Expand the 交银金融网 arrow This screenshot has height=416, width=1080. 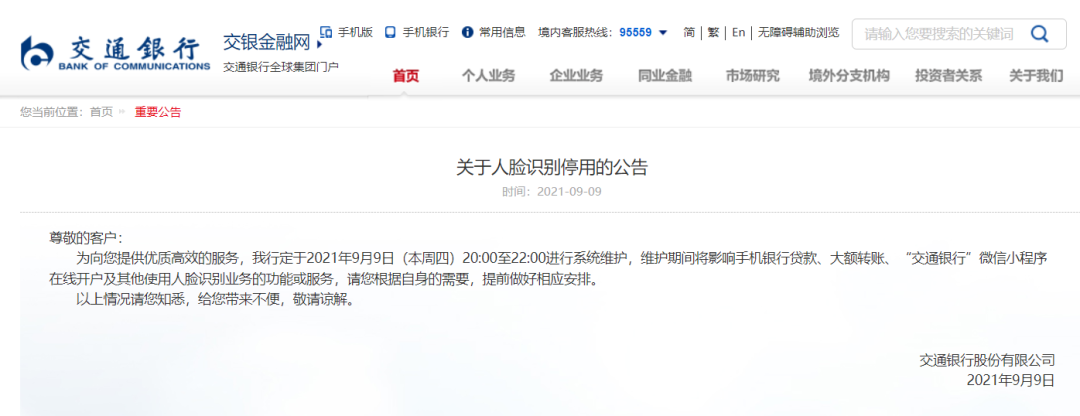pyautogui.click(x=318, y=45)
